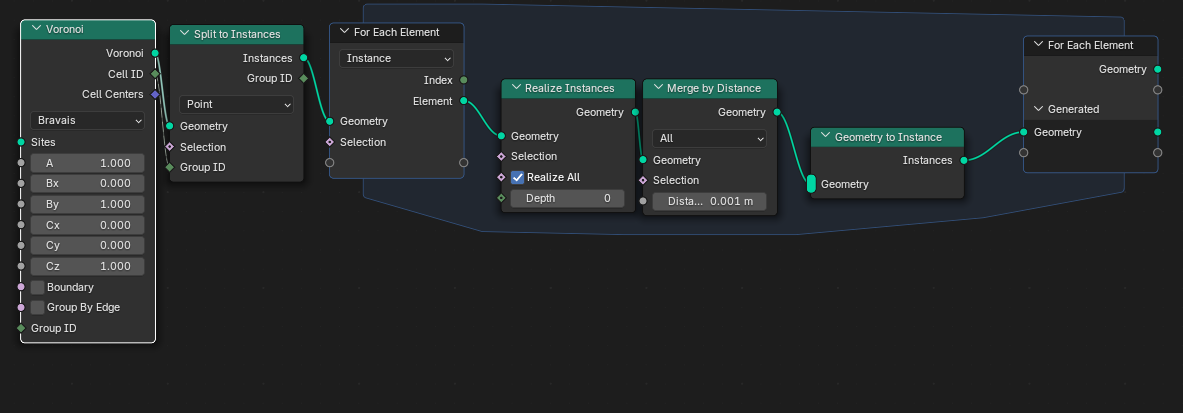Click the Geometry to Instance Instances output socket

[963, 160]
